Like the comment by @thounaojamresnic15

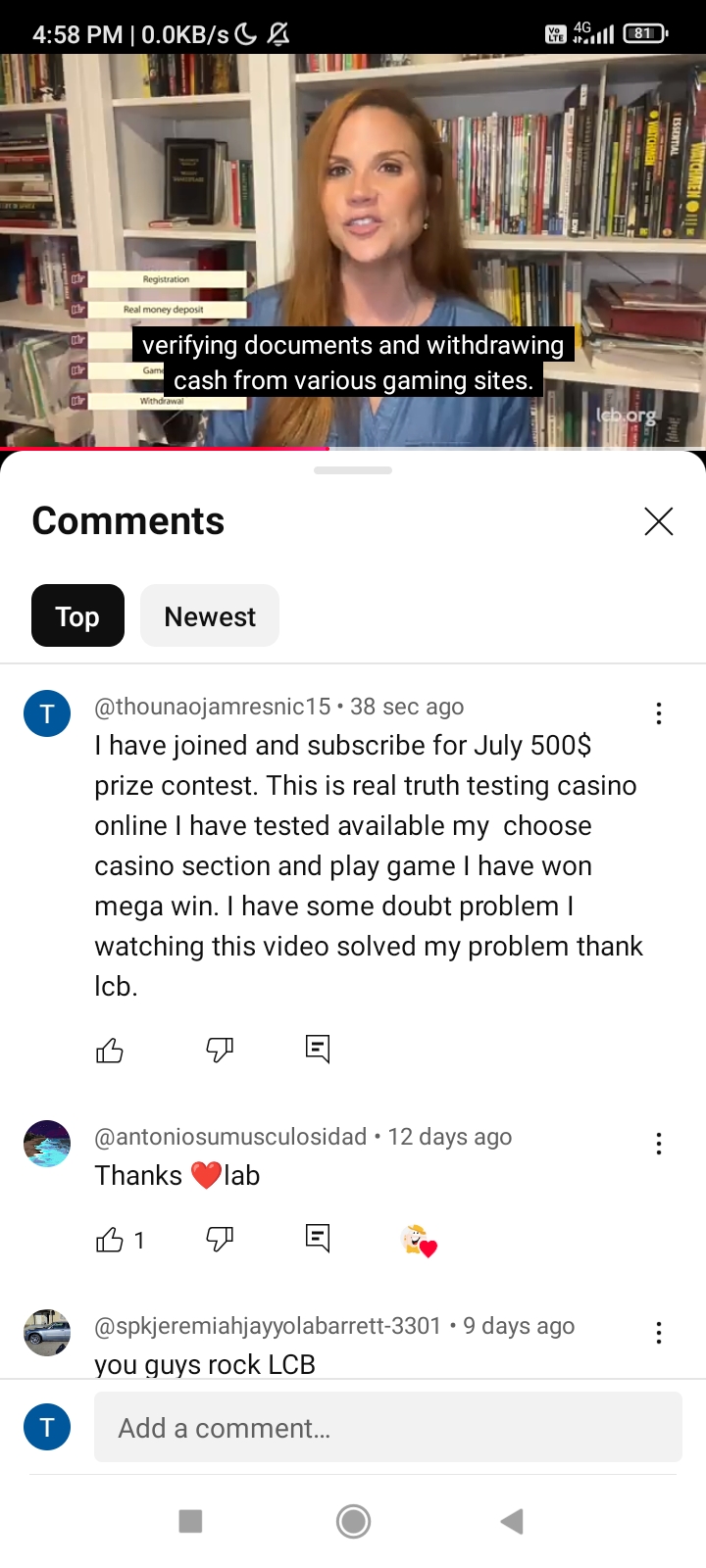click(110, 1051)
